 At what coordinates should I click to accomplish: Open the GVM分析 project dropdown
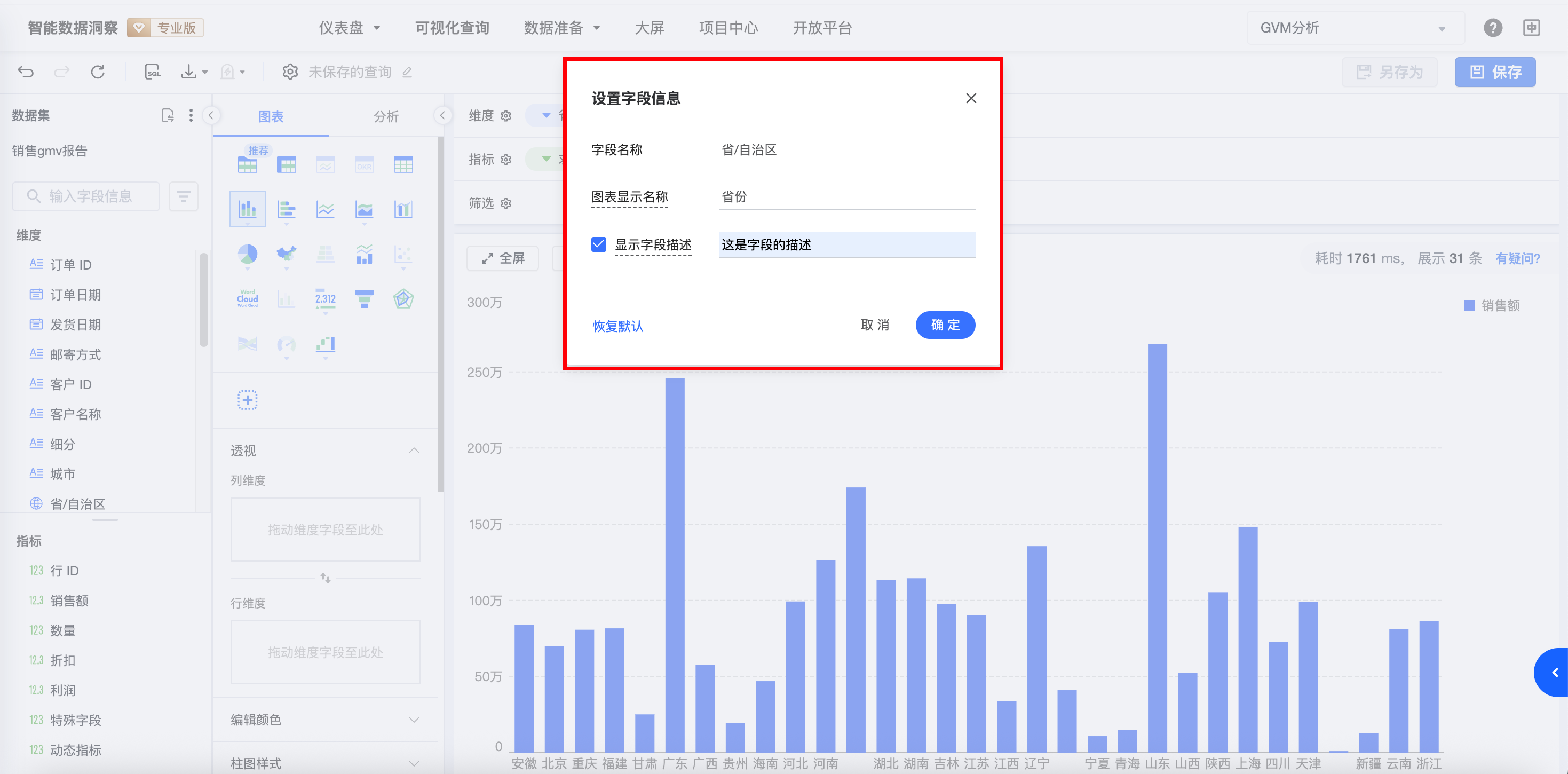pyautogui.click(x=1355, y=28)
